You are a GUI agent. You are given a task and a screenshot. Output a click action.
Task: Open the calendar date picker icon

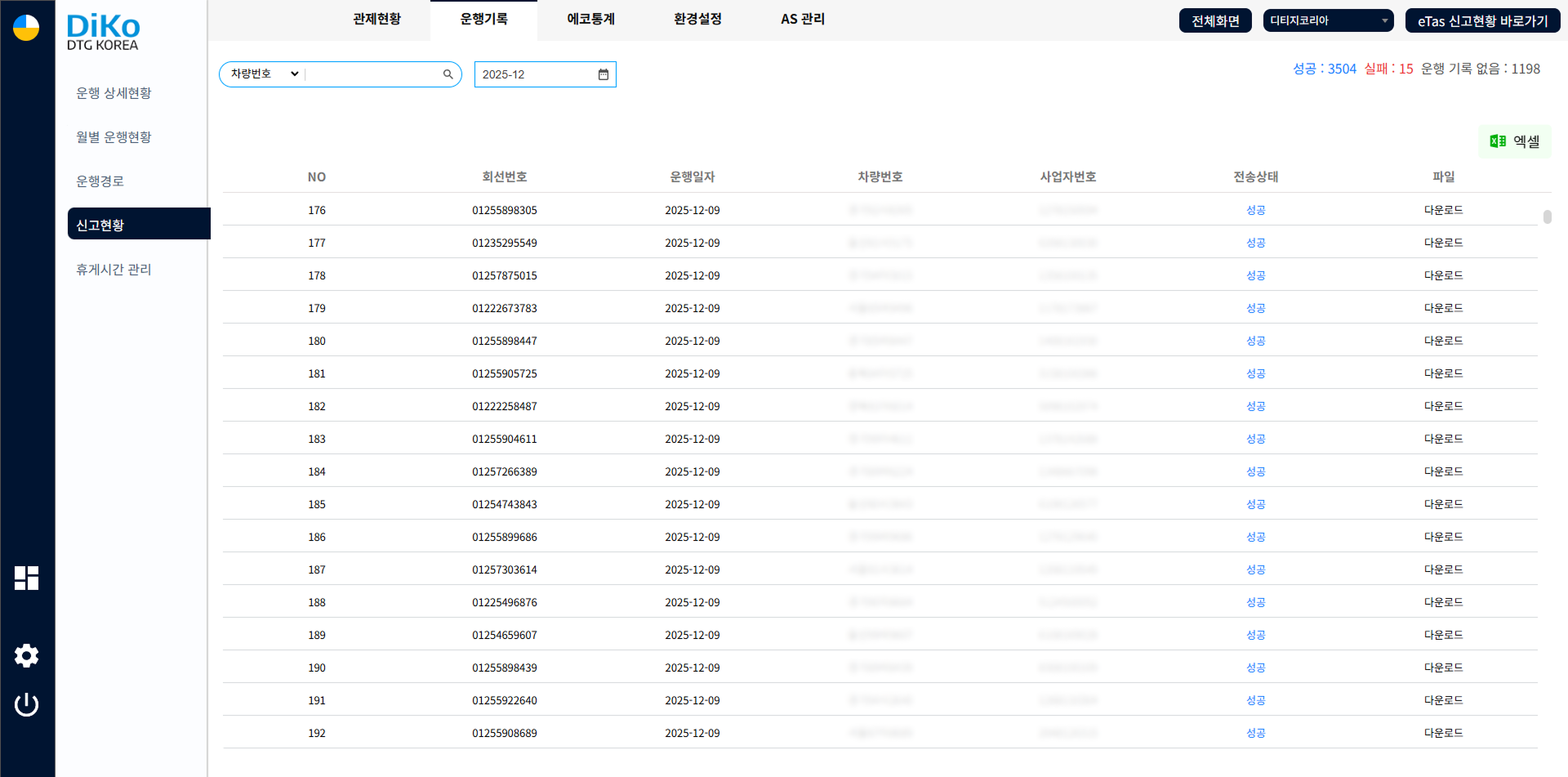[604, 74]
